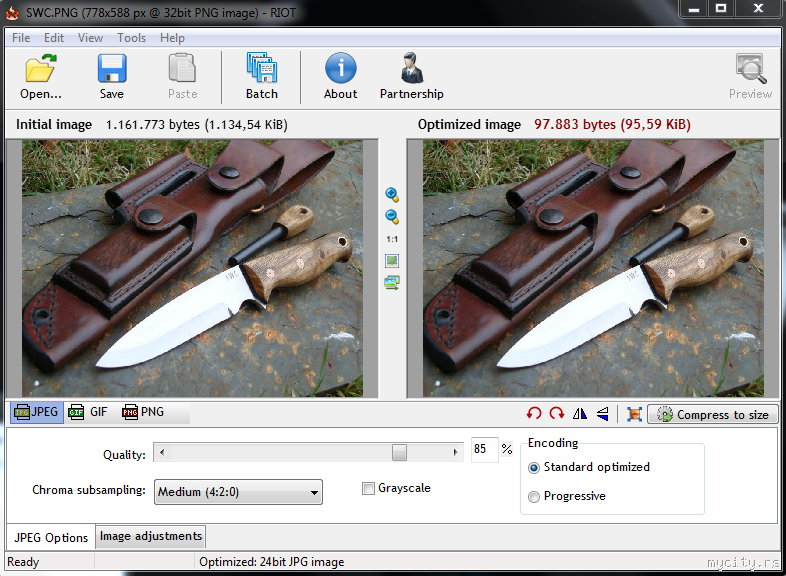
Task: Maximize the RIOT window
Action: [721, 8]
